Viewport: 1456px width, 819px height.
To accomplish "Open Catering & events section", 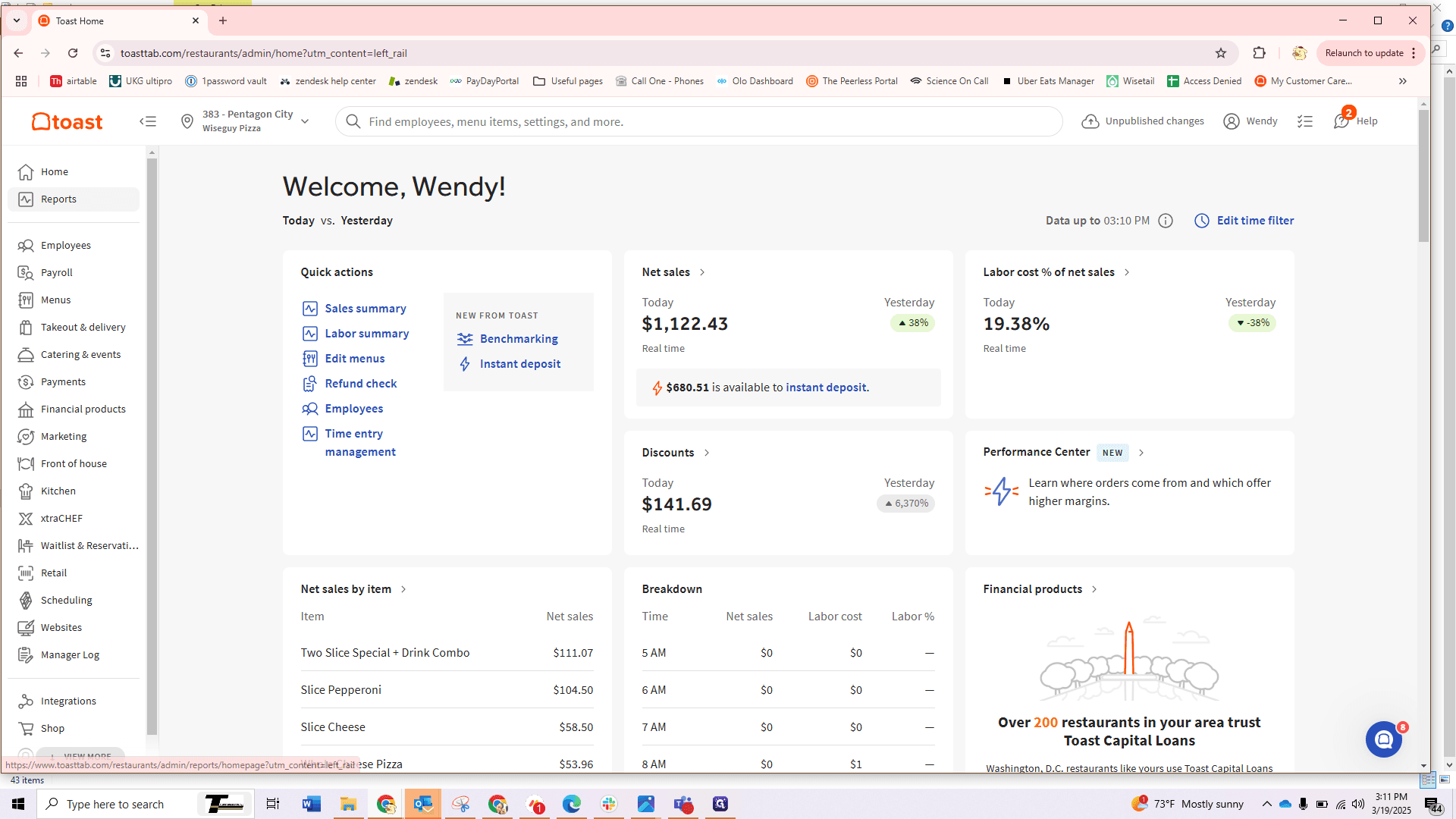I will (x=74, y=355).
